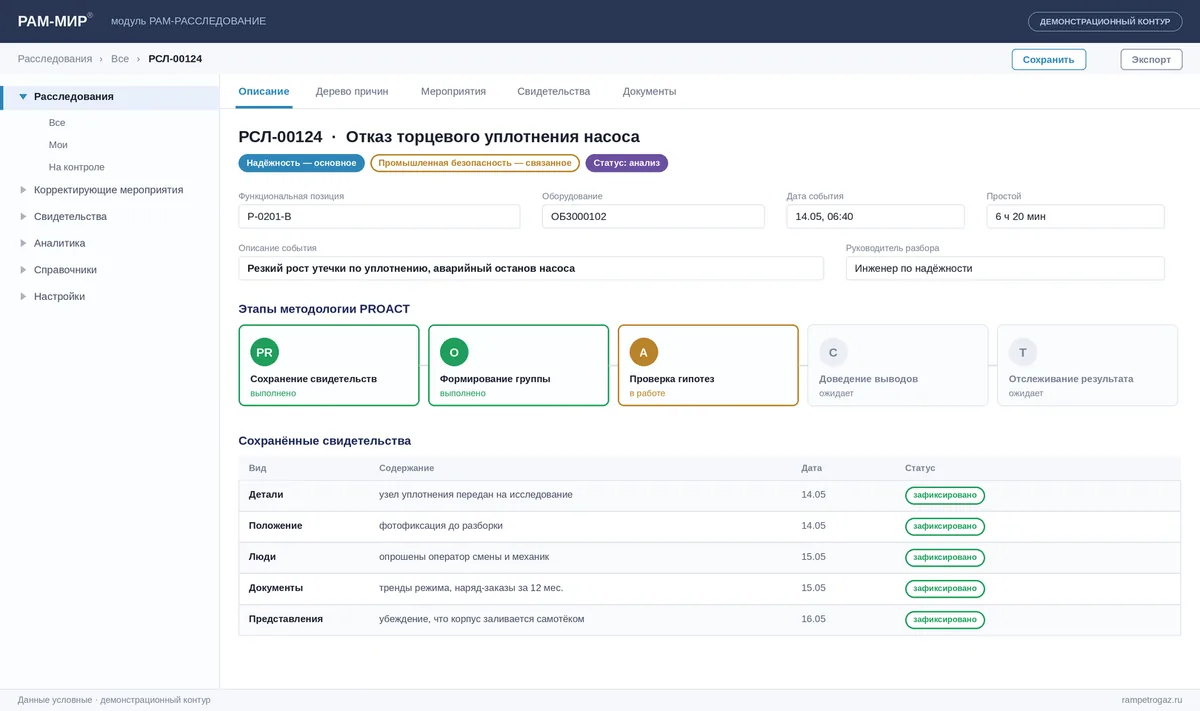Click 'тренды режима, наряд-заказы за 12 мес.' cell

(x=470, y=588)
